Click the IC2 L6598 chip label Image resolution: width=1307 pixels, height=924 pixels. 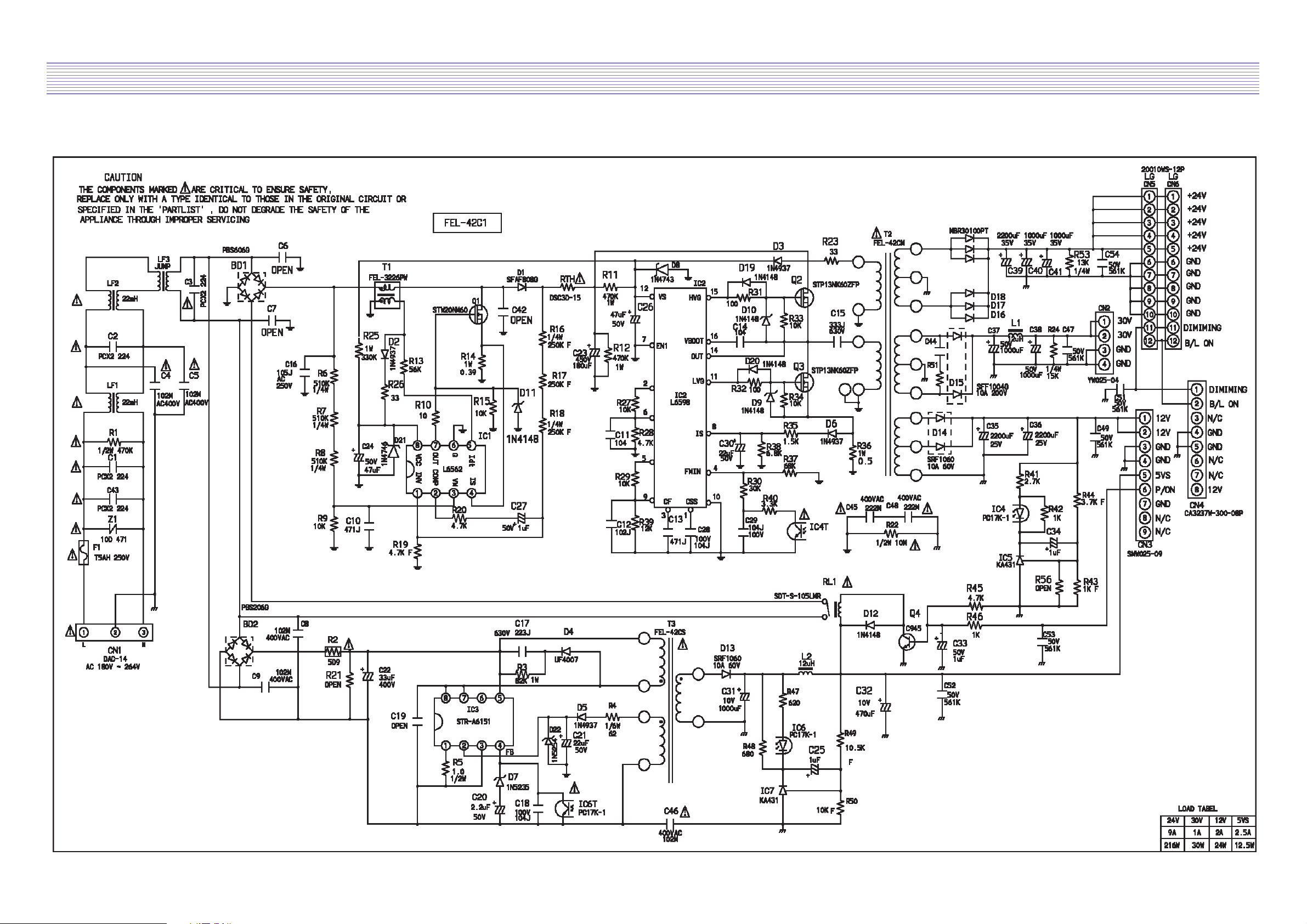681,399
